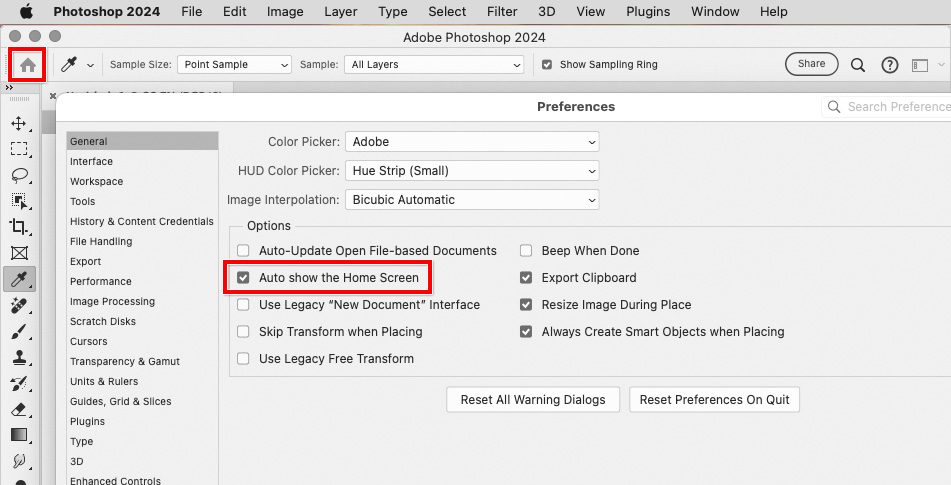The width and height of the screenshot is (951, 485).
Task: Open Interface preferences category
Action: tap(91, 161)
